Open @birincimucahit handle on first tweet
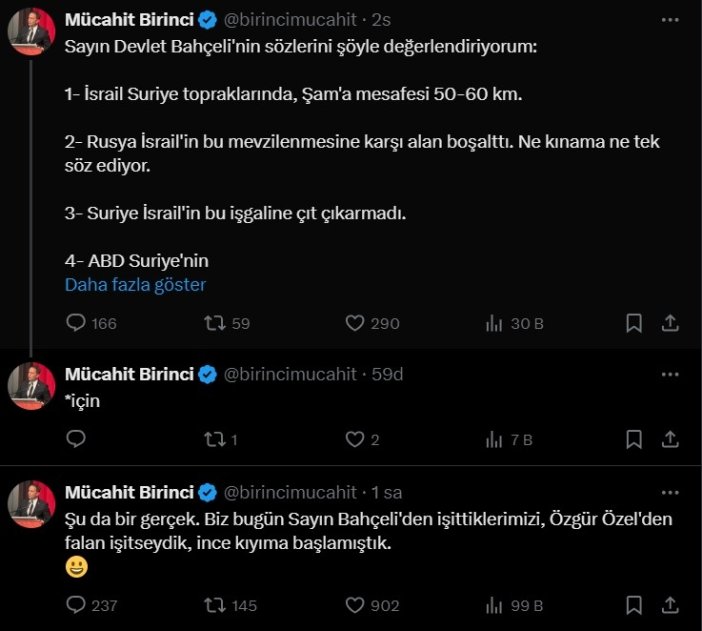Screen dimensions: 702x631 289,19
